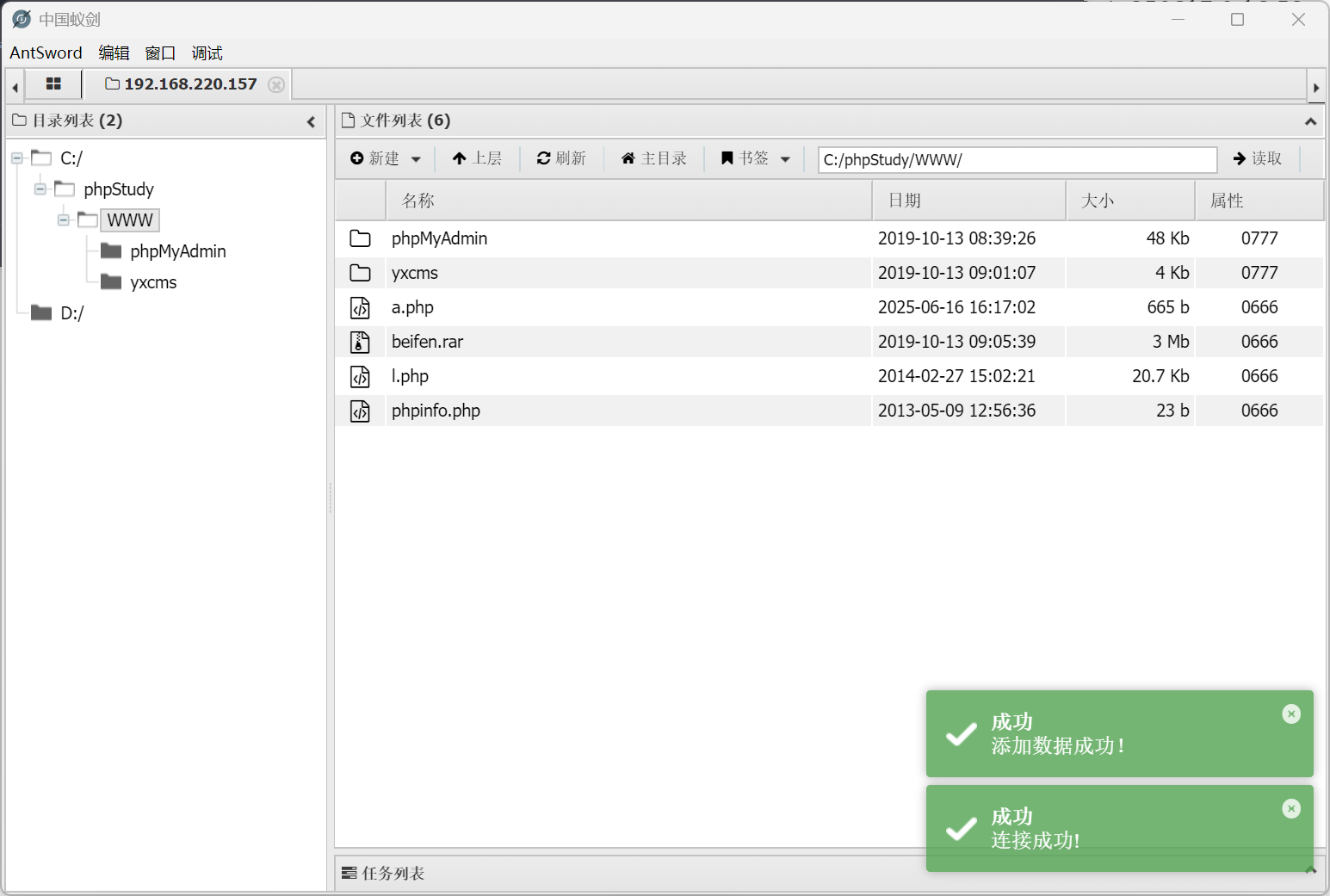
Task: Click phpinfo.php 0666 attribute cell
Action: [x=1259, y=411]
